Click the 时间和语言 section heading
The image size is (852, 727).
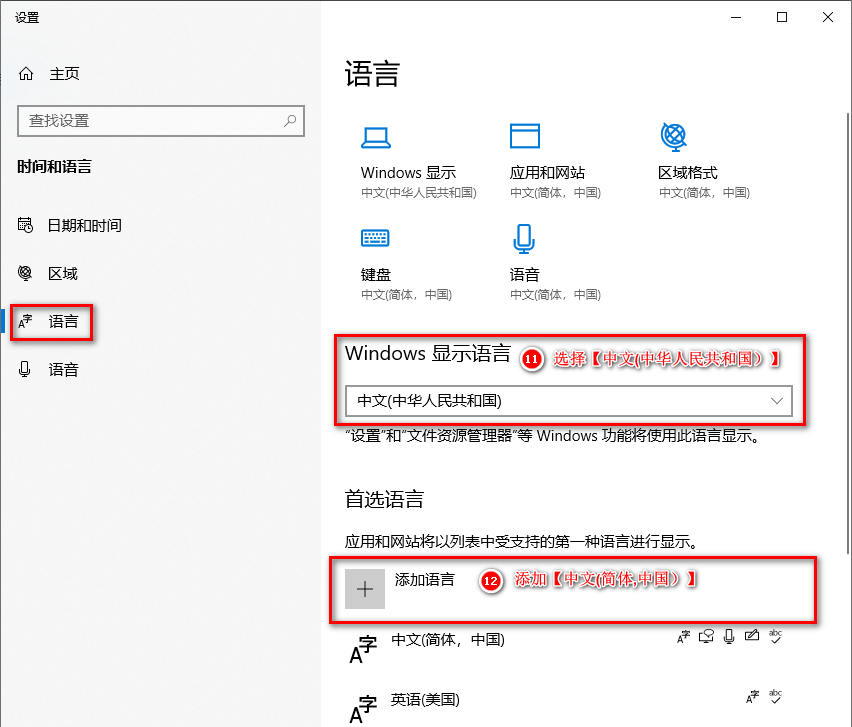(54, 166)
